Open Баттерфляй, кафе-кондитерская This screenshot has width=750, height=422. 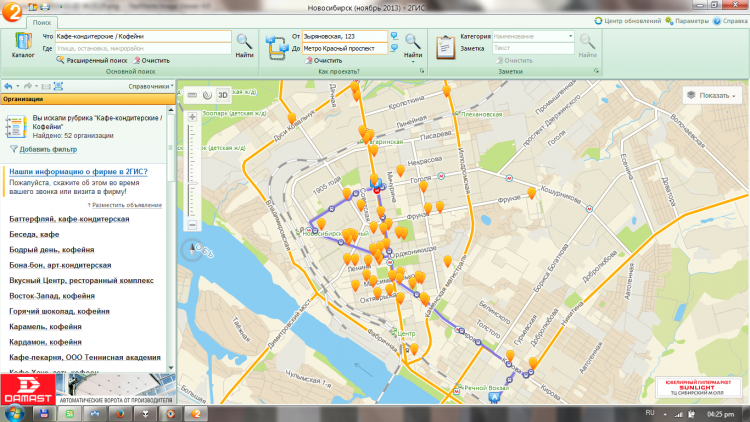(69, 219)
